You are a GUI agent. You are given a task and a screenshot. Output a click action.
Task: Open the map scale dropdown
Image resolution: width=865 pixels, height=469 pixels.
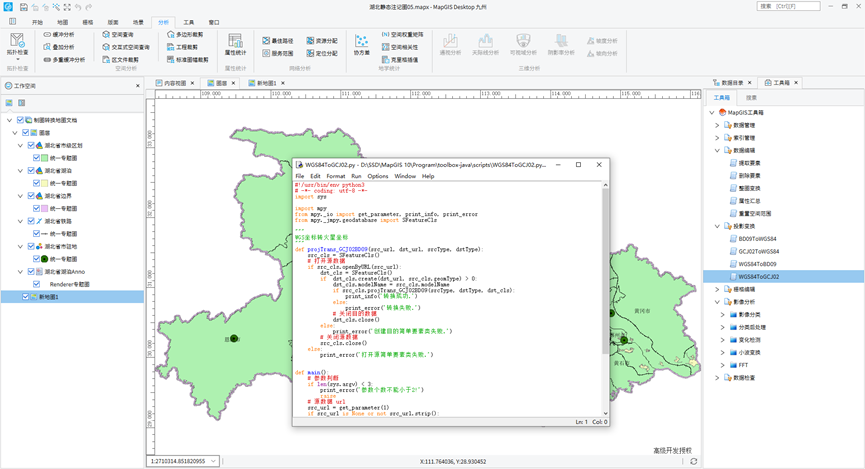[x=213, y=461]
